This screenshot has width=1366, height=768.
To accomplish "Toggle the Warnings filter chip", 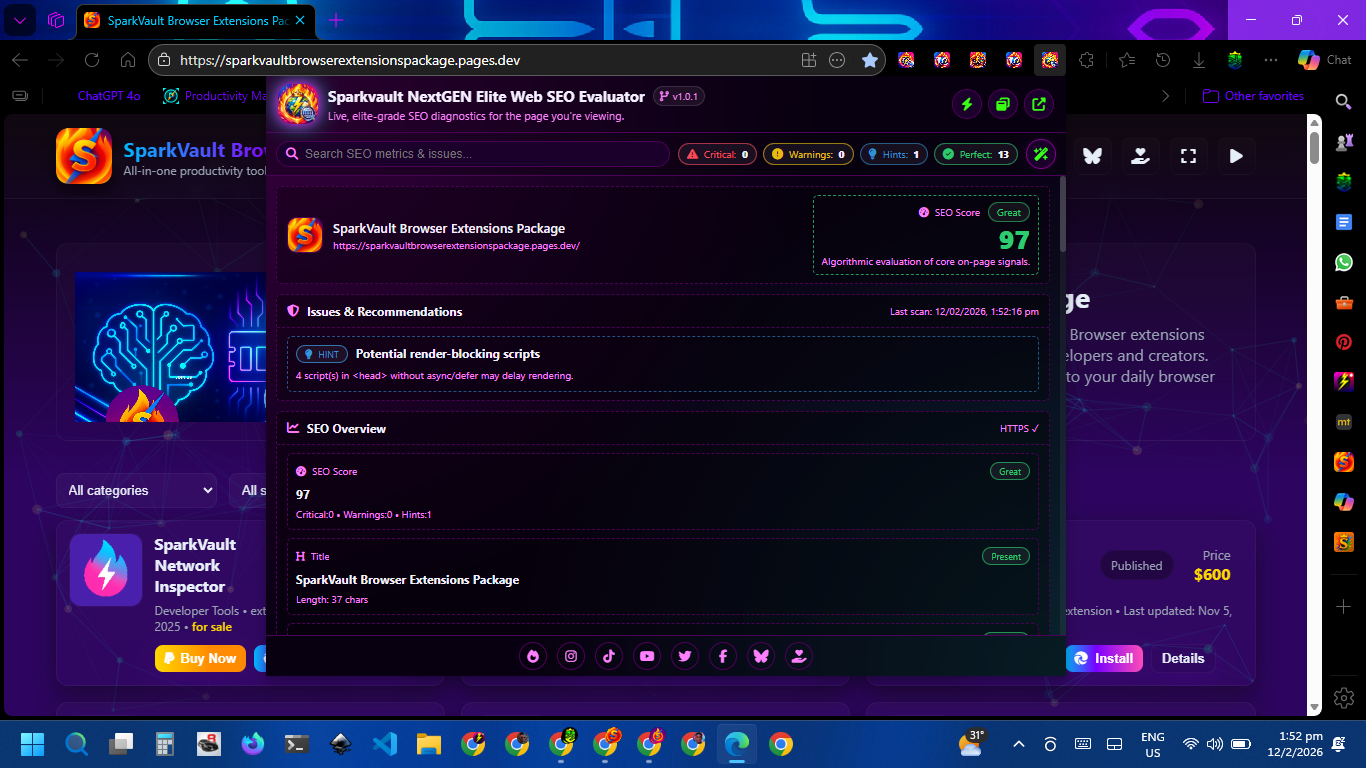I will point(808,154).
